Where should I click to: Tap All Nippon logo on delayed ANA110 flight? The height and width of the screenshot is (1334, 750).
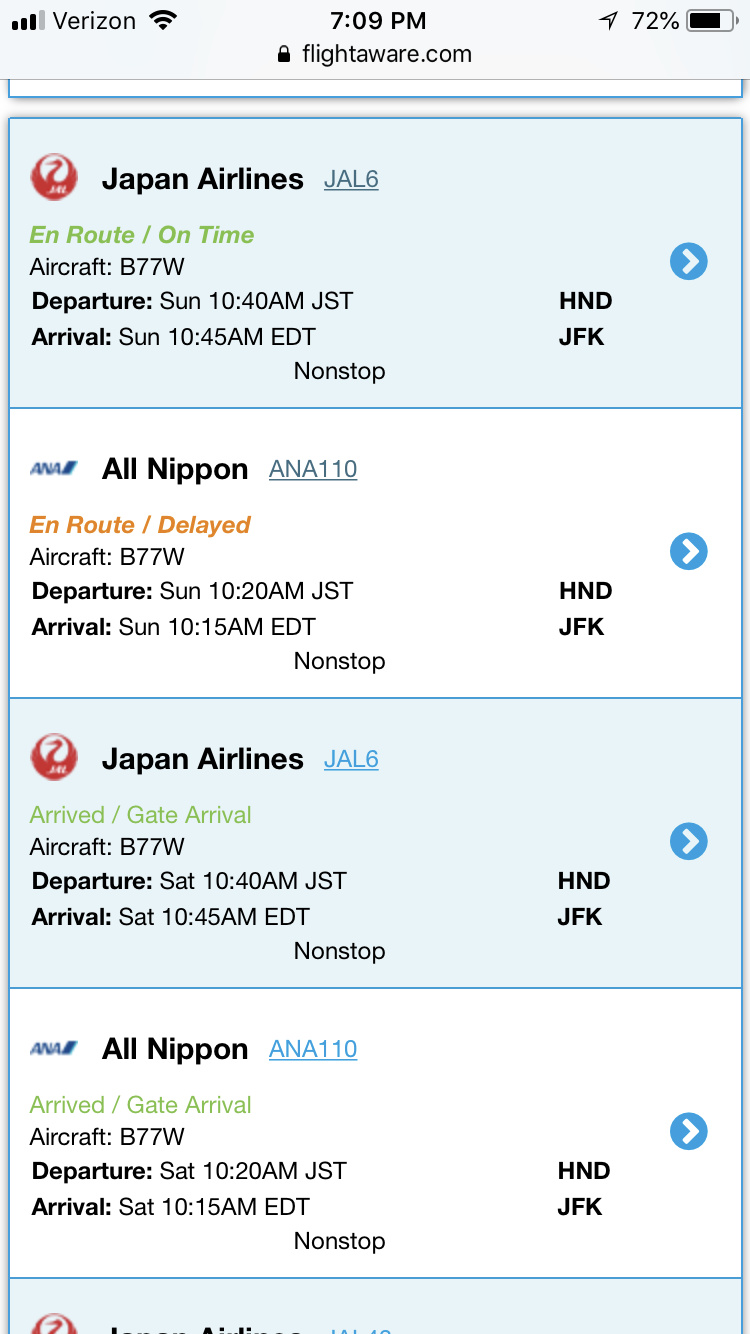54,468
